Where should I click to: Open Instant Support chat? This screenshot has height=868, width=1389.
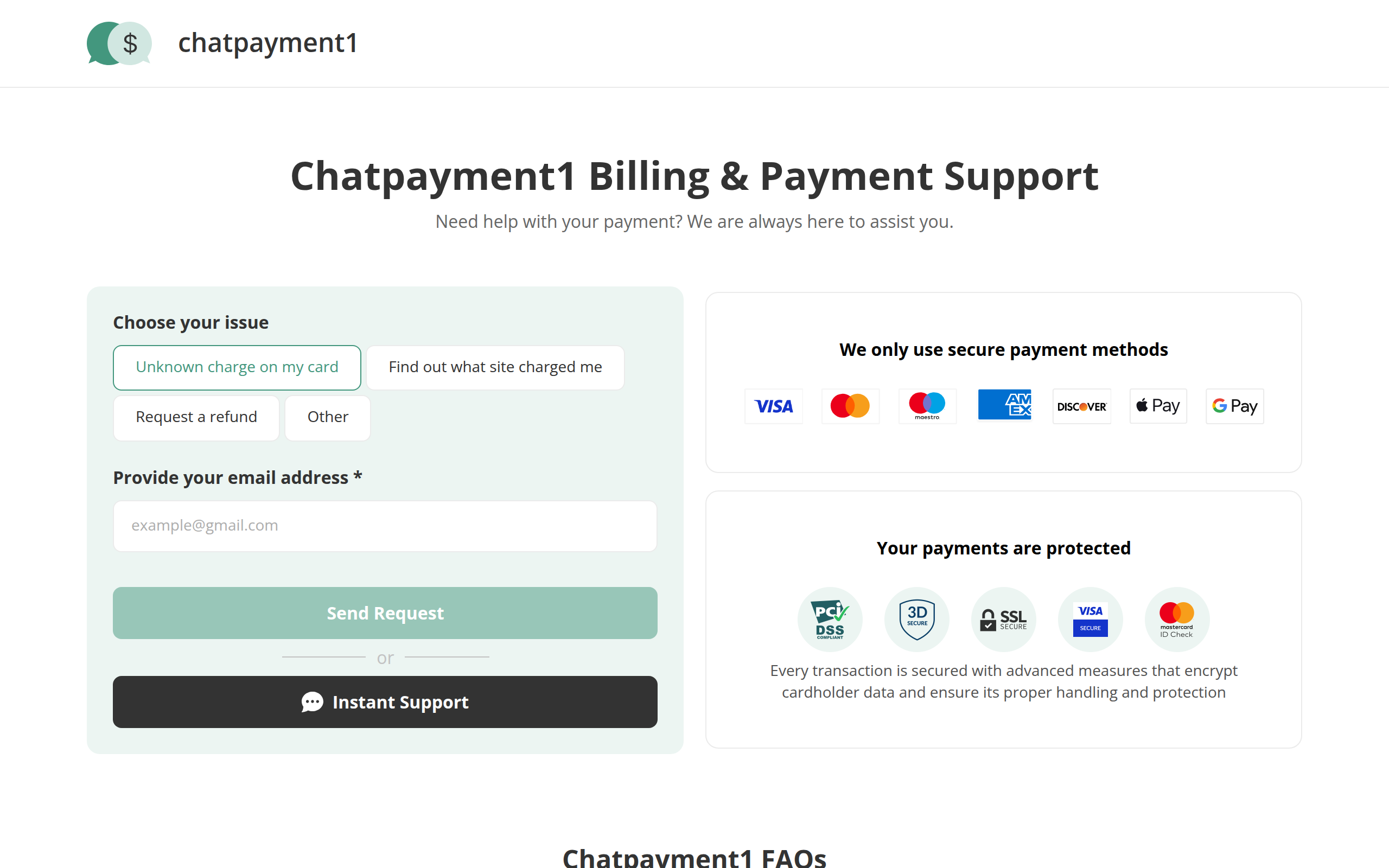pos(385,702)
